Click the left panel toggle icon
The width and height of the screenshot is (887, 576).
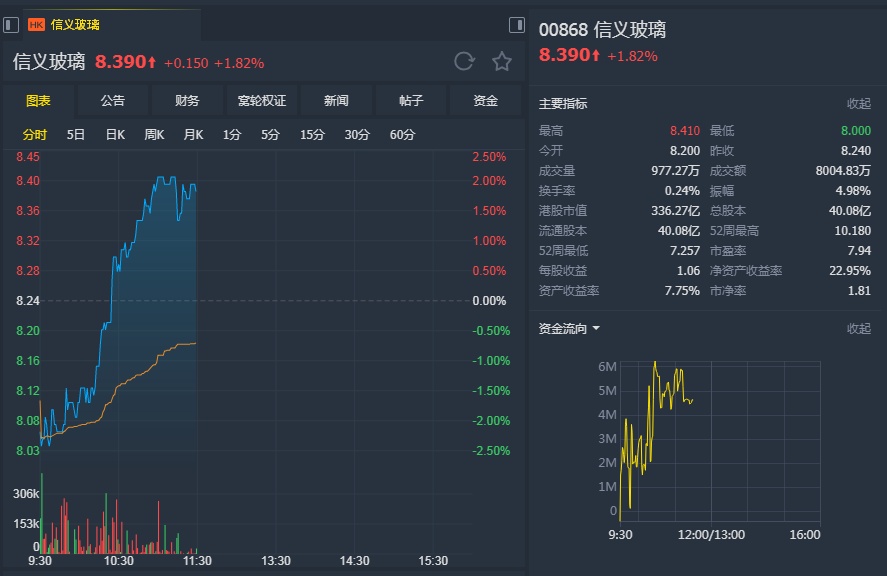pyautogui.click(x=11, y=25)
